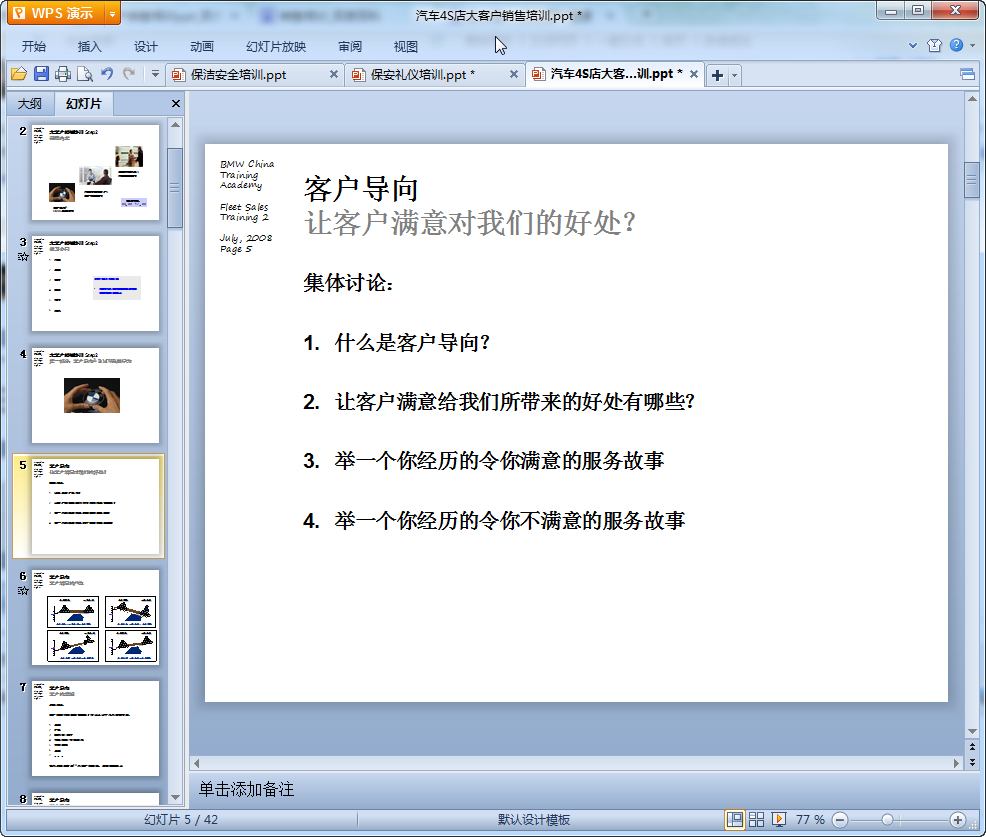Open the 开始 ribbon tab

[x=33, y=47]
